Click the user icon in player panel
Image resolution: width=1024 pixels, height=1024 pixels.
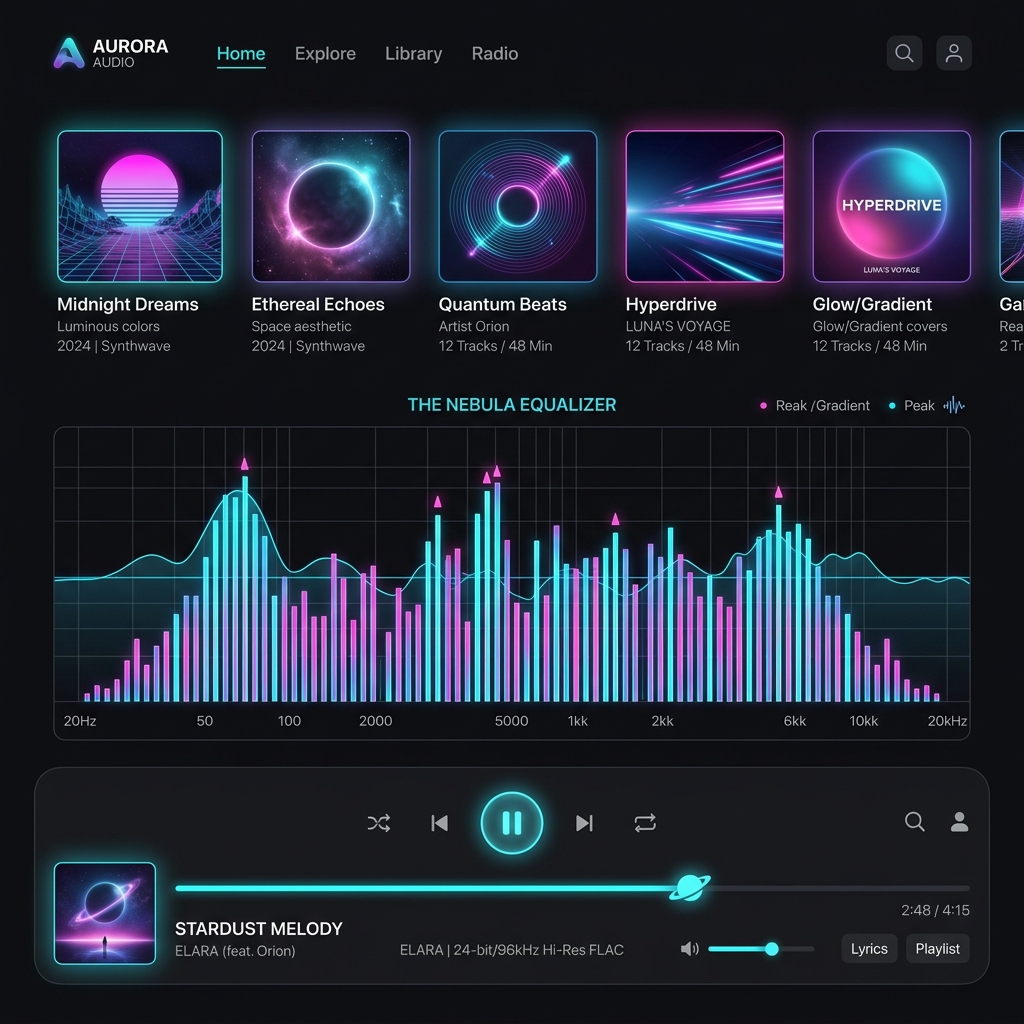click(959, 822)
